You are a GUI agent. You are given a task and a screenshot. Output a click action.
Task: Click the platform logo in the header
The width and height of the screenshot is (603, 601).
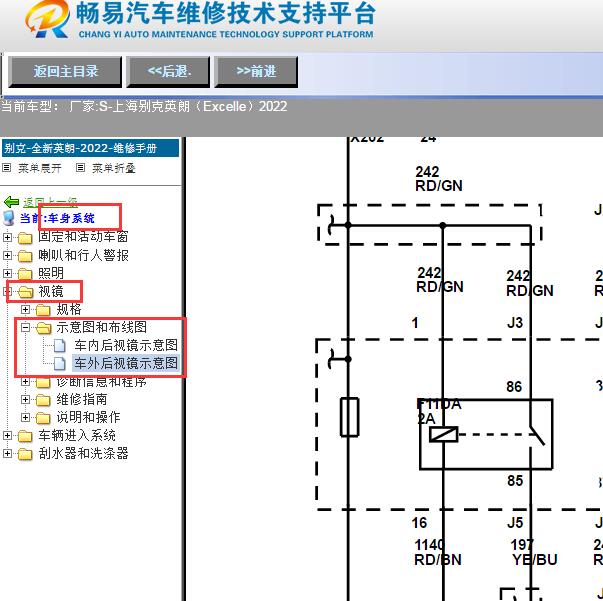tap(47, 19)
